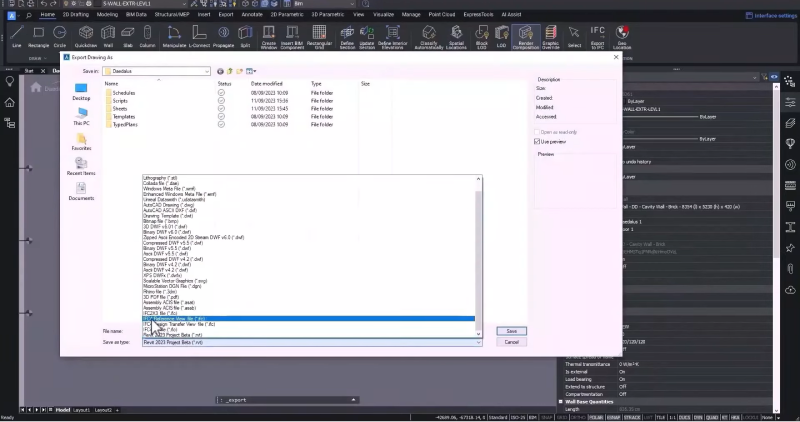Toggle DYN in the status bar

(x=698, y=417)
